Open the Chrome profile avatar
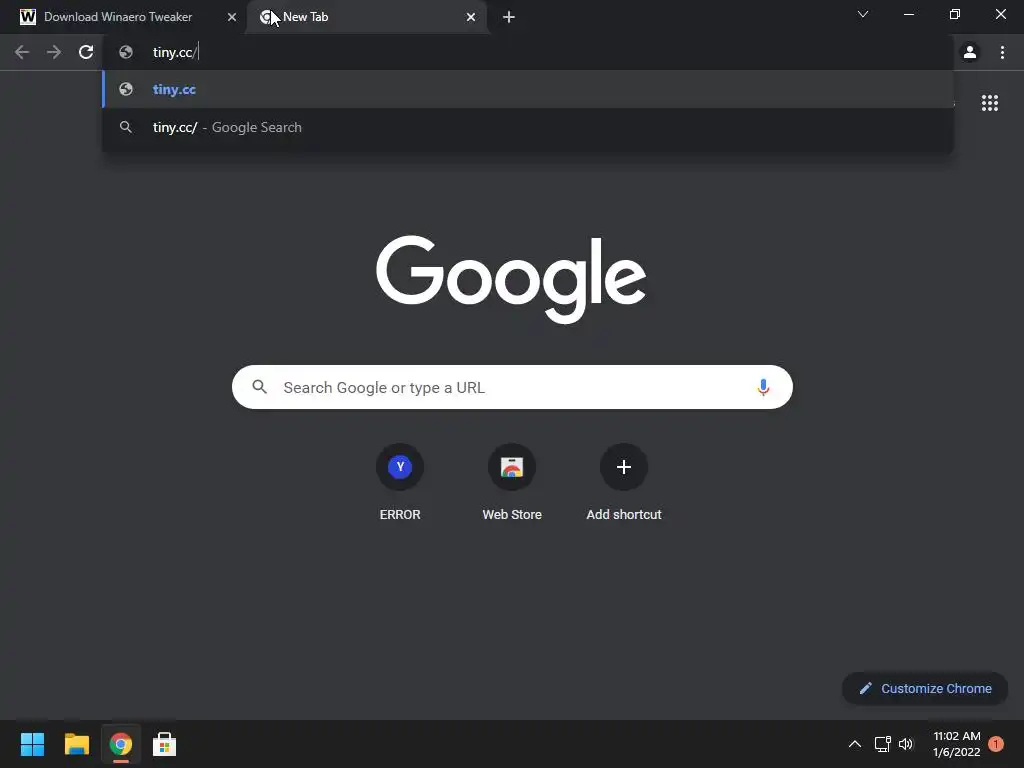This screenshot has width=1024, height=768. click(970, 52)
